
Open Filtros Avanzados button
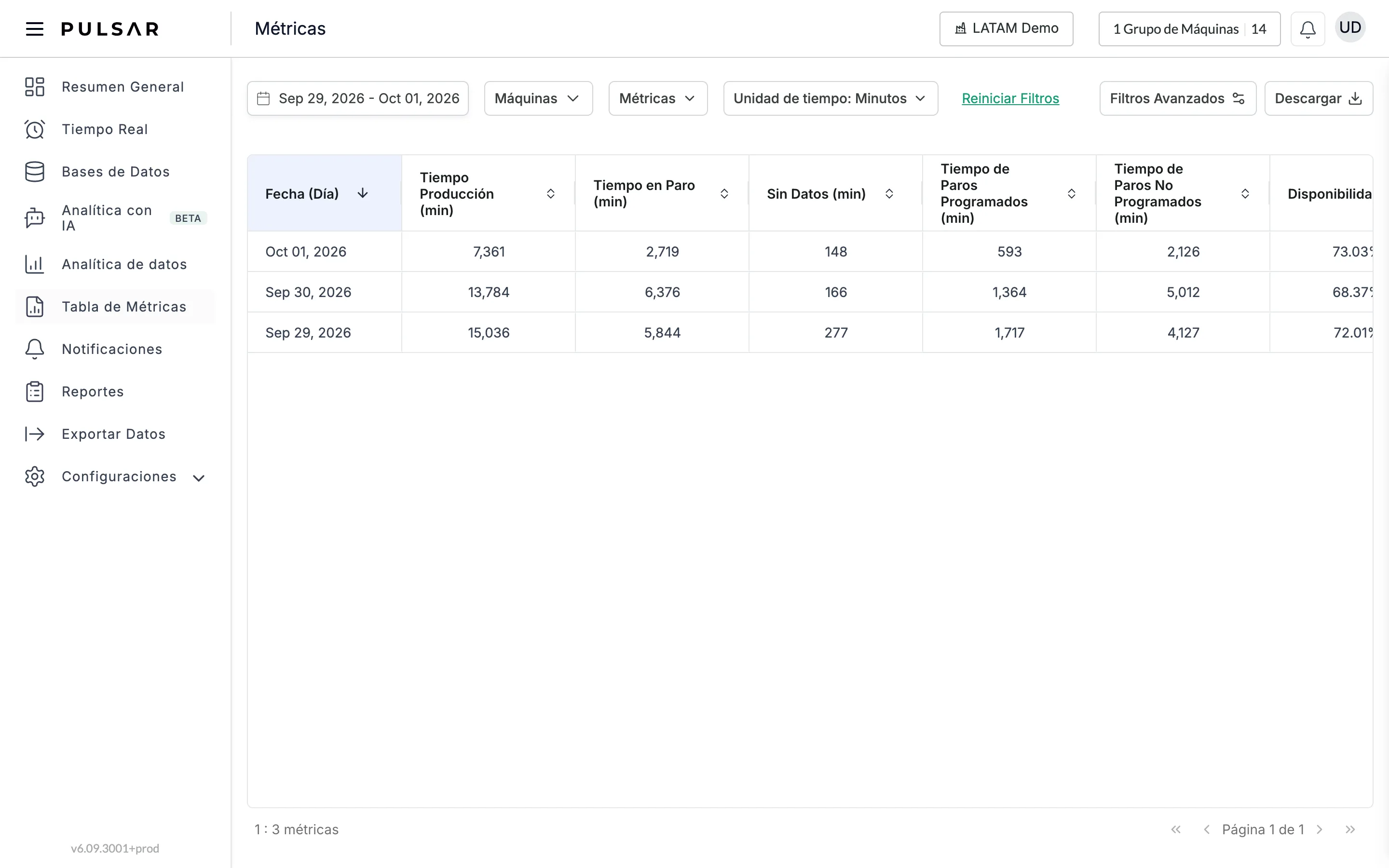[x=1178, y=99]
